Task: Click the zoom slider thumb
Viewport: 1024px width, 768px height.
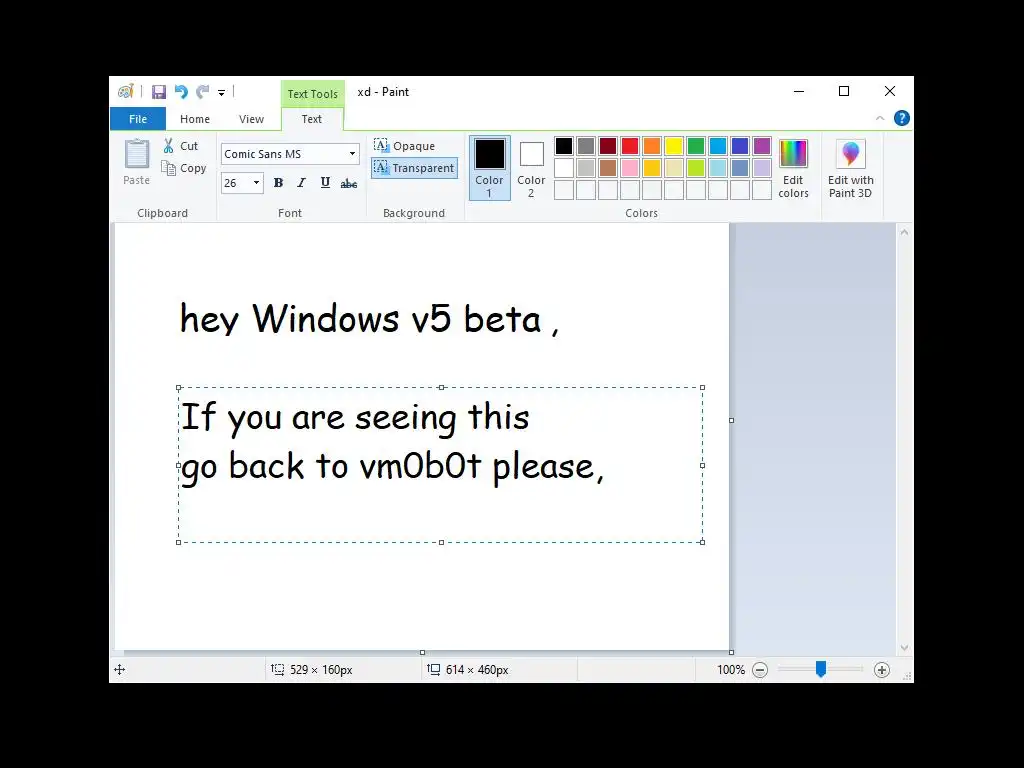Action: (821, 669)
